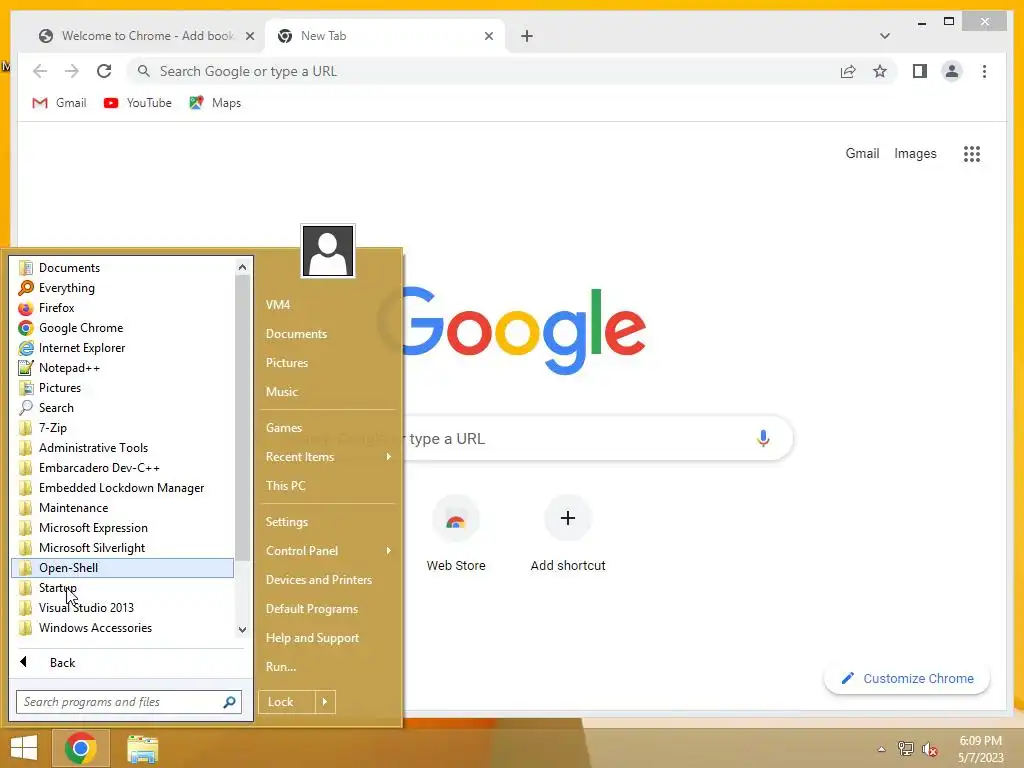Open shutdown options arrow next to Lock
Screen dimensions: 1024x768
pyautogui.click(x=325, y=702)
